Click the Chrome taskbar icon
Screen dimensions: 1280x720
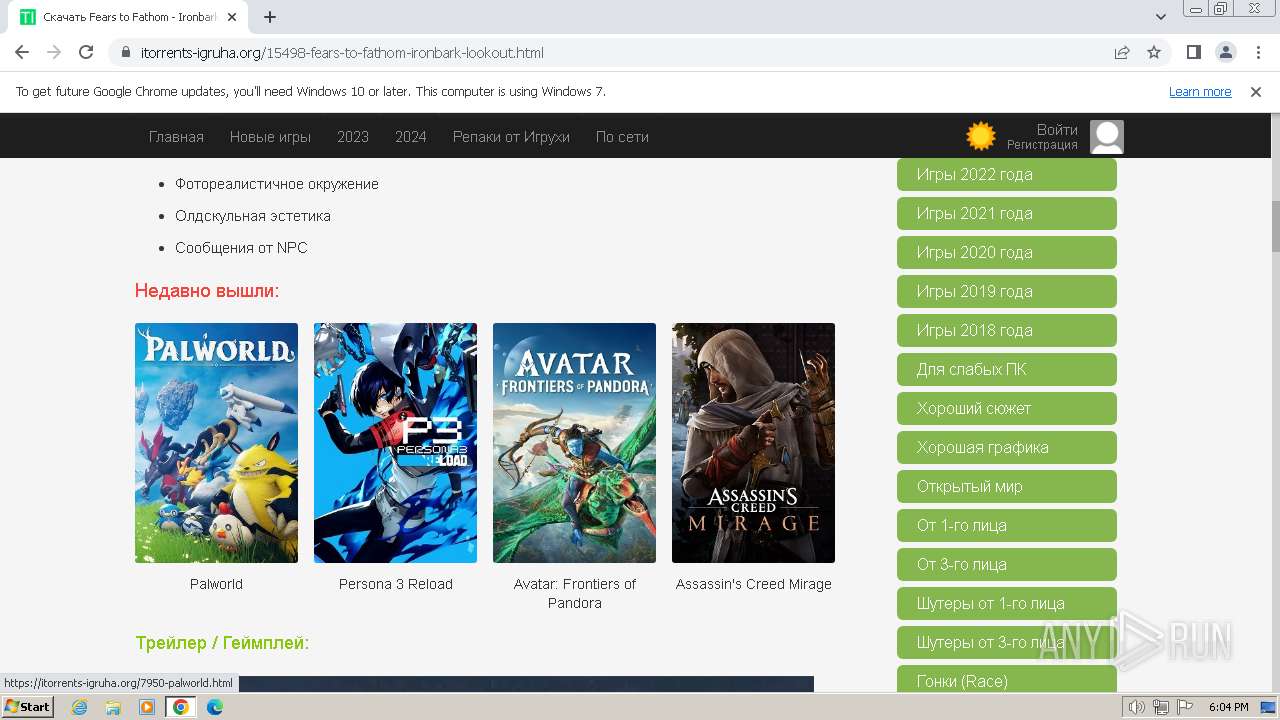coord(181,707)
